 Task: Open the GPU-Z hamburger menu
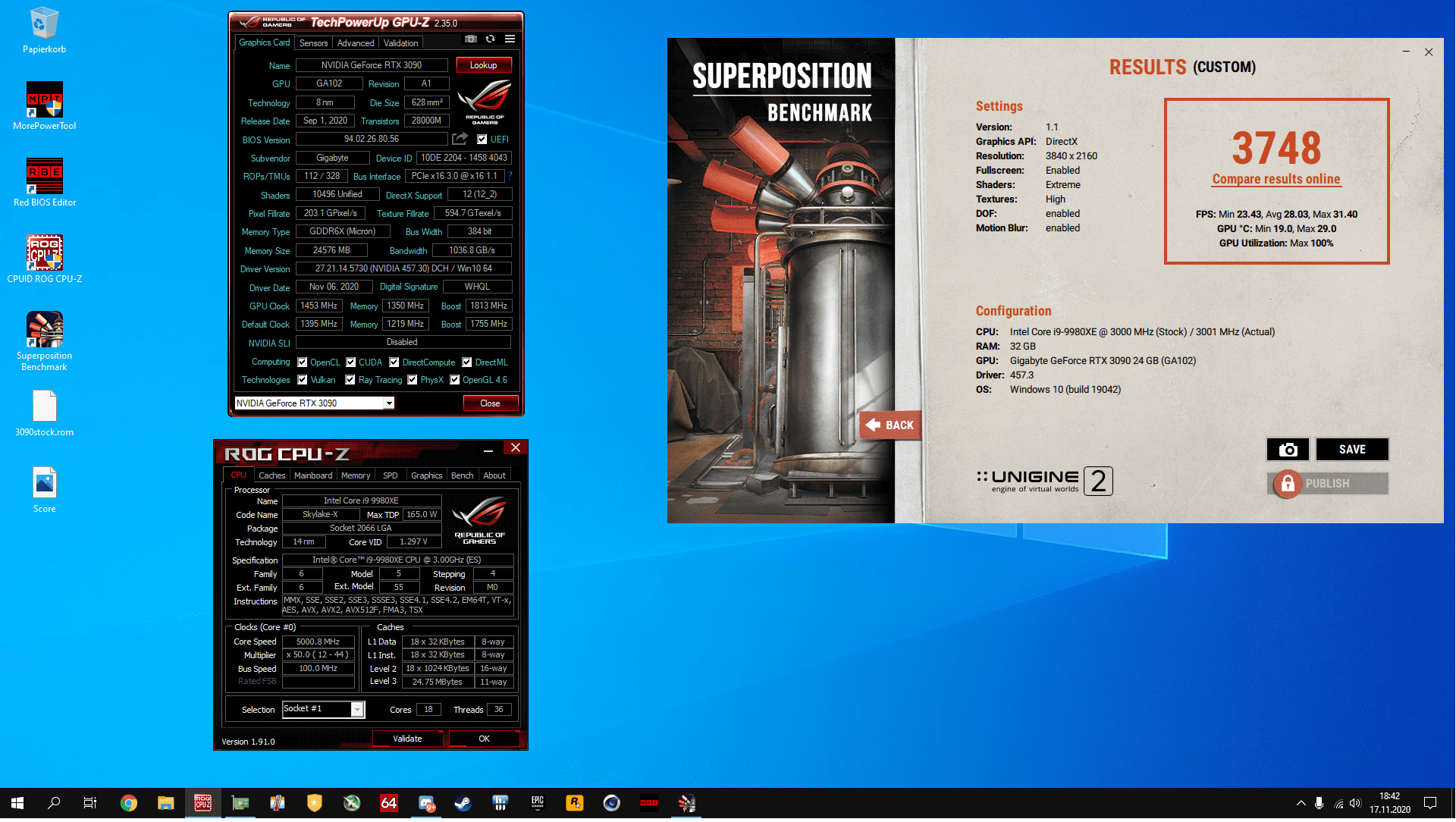(510, 39)
